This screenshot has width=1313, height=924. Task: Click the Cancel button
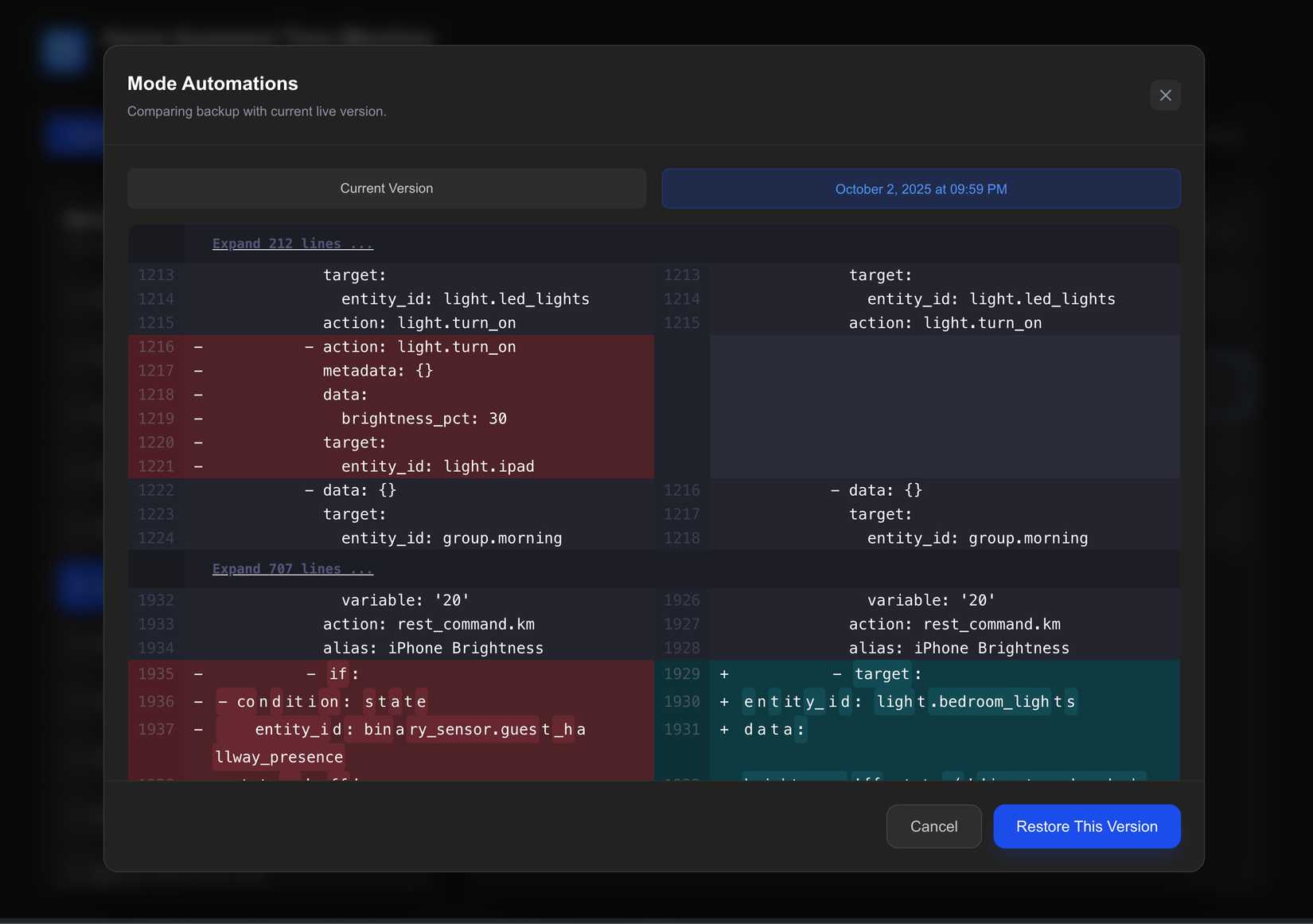933,826
